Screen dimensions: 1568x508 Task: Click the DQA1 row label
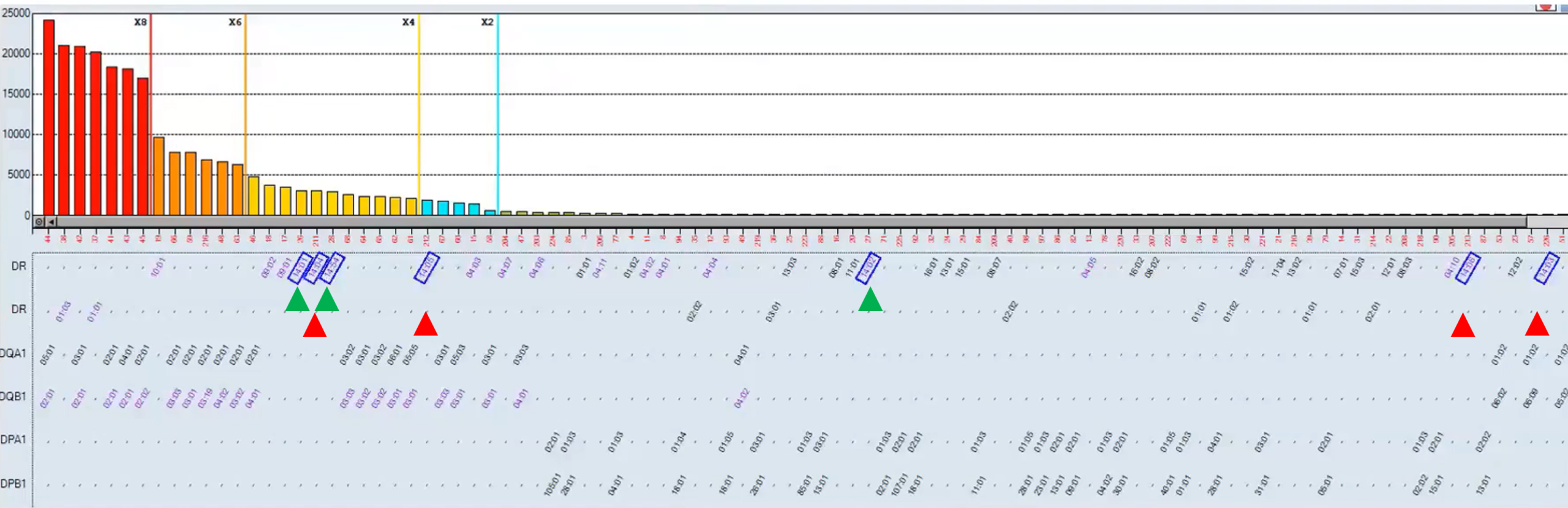tap(13, 353)
